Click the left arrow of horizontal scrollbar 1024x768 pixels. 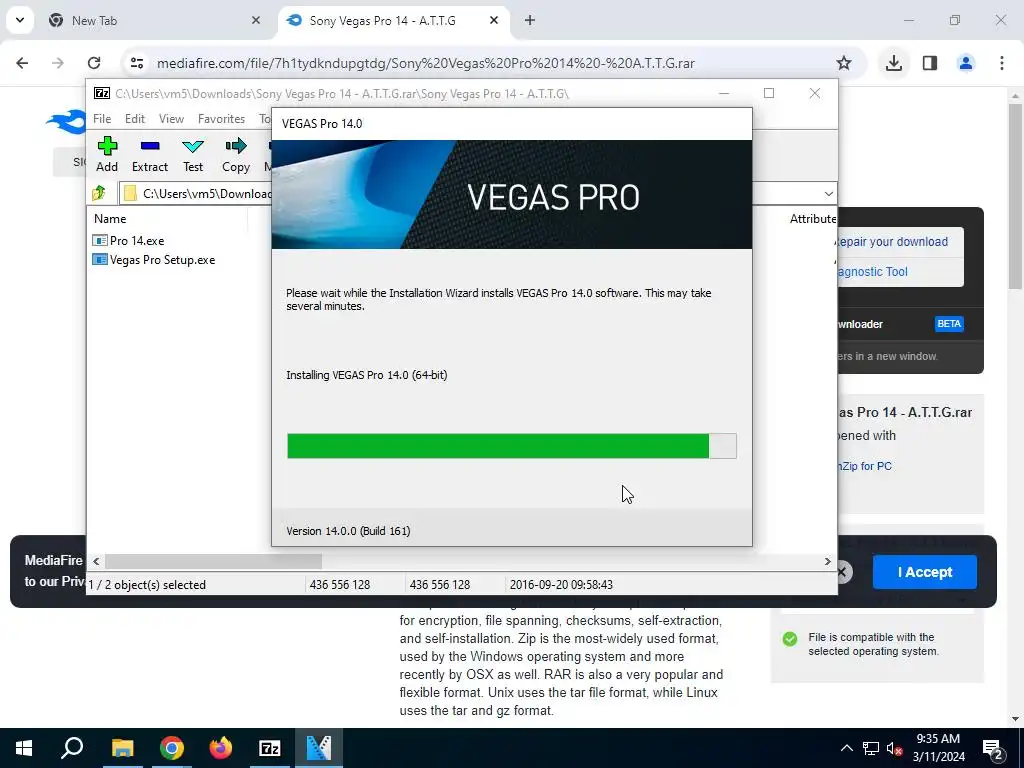pos(96,561)
